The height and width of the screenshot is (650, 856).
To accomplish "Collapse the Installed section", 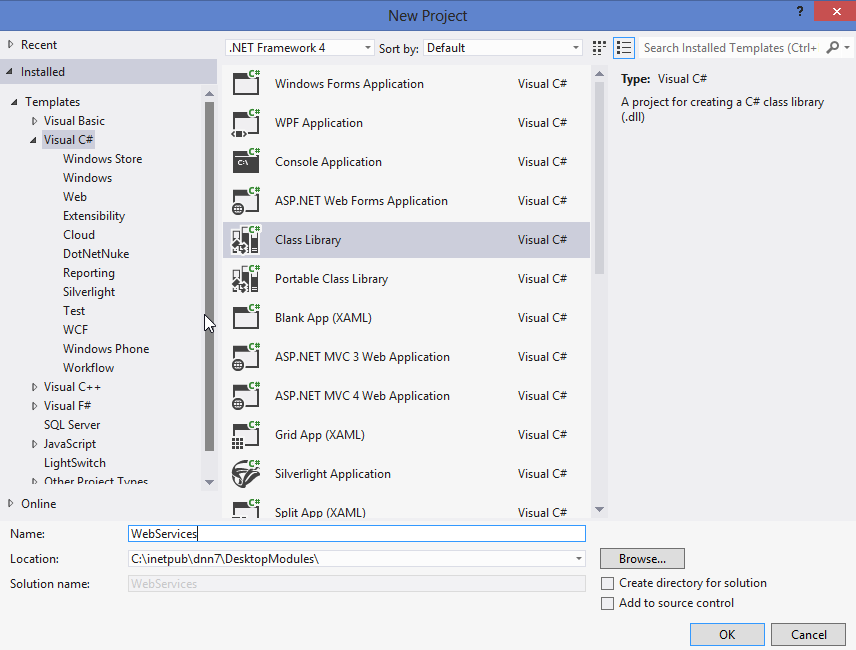I will click(10, 71).
